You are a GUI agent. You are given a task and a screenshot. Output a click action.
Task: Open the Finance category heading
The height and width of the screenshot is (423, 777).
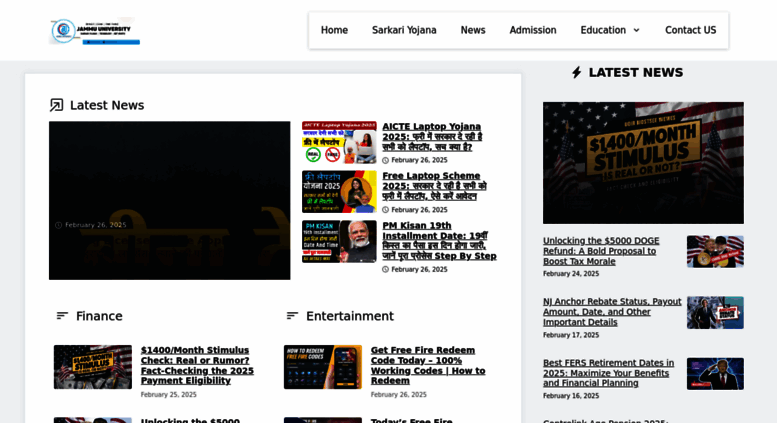point(99,316)
